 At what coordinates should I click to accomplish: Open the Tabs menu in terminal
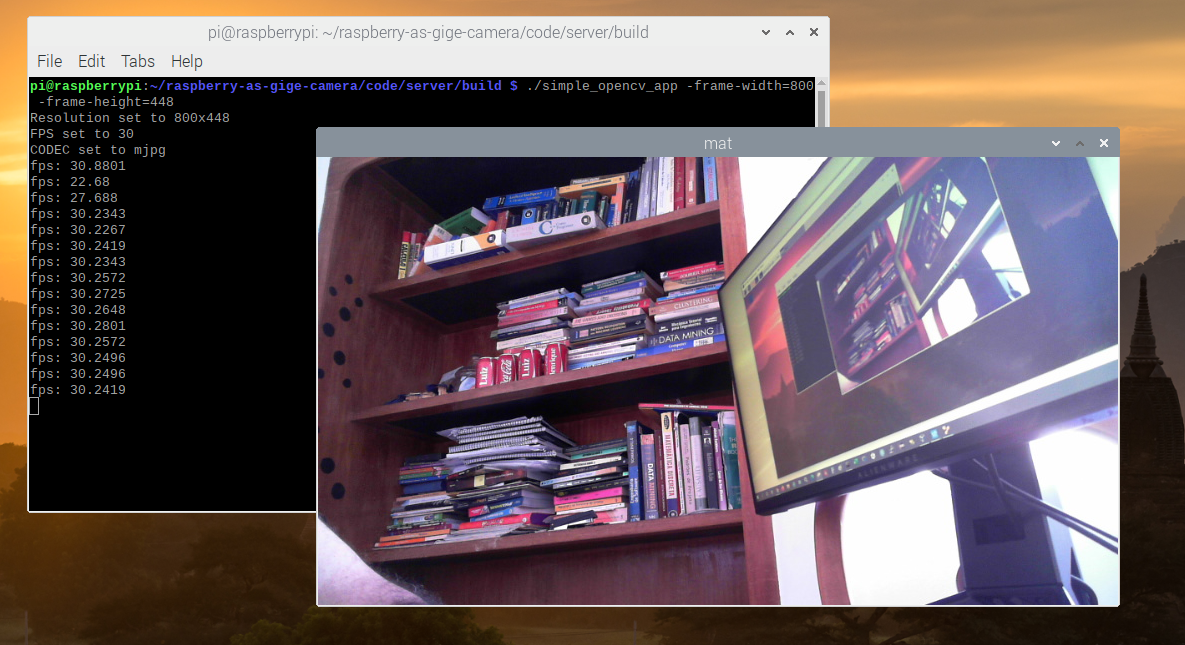click(138, 61)
